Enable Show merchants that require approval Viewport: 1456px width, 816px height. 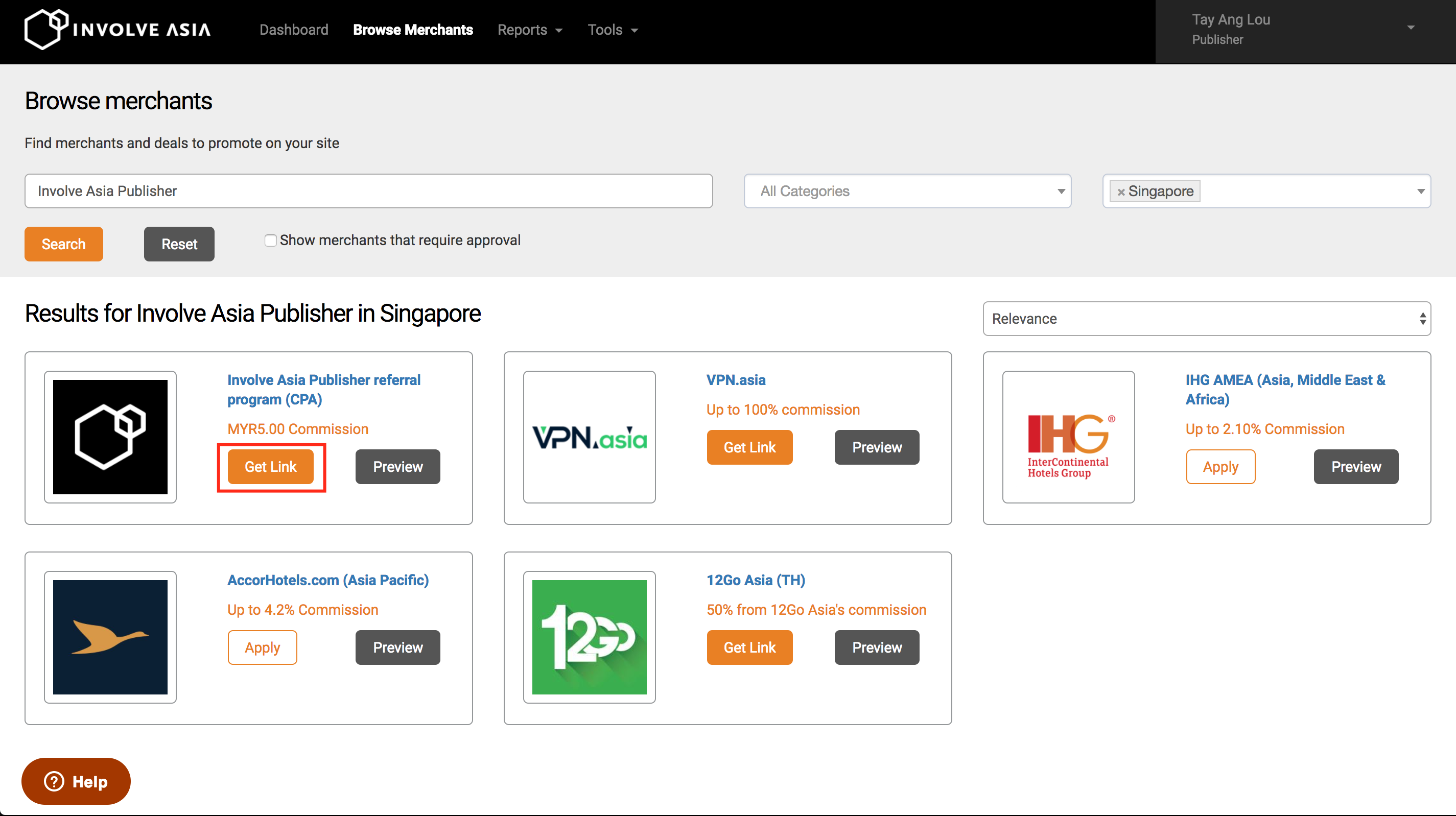271,241
